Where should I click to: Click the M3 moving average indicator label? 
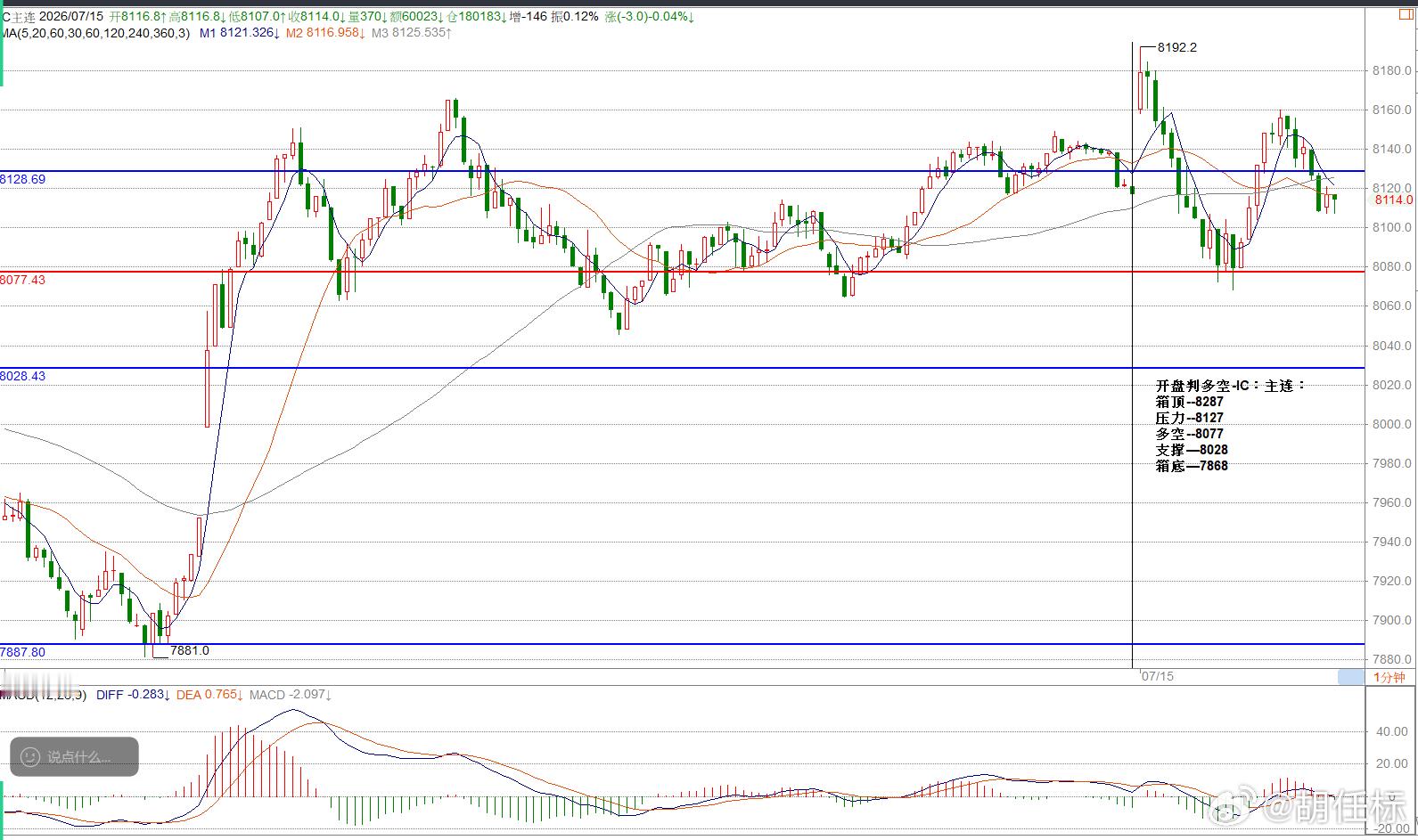tap(411, 33)
